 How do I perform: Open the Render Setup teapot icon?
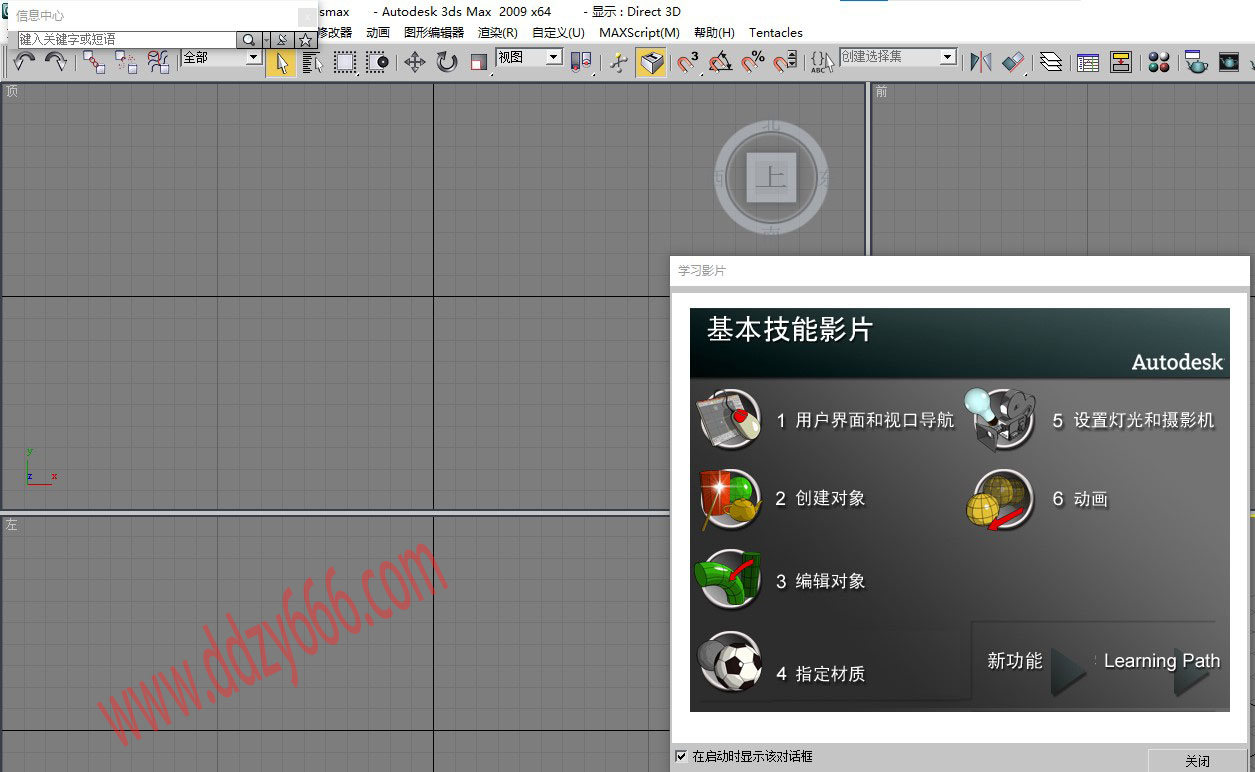coord(1196,62)
